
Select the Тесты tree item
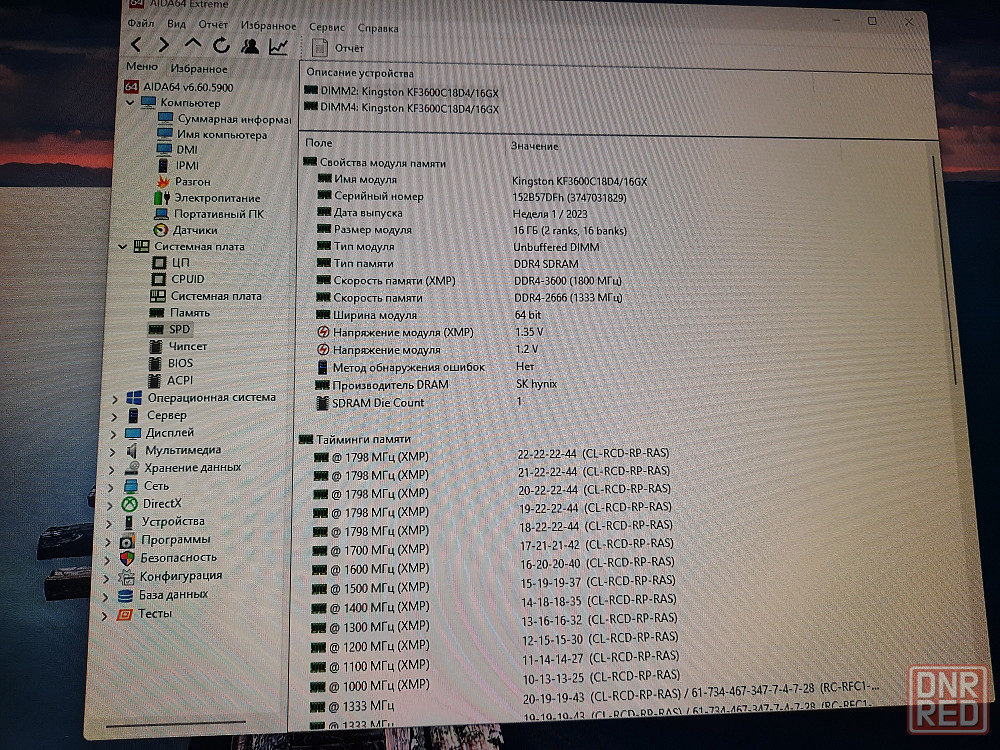click(x=144, y=614)
